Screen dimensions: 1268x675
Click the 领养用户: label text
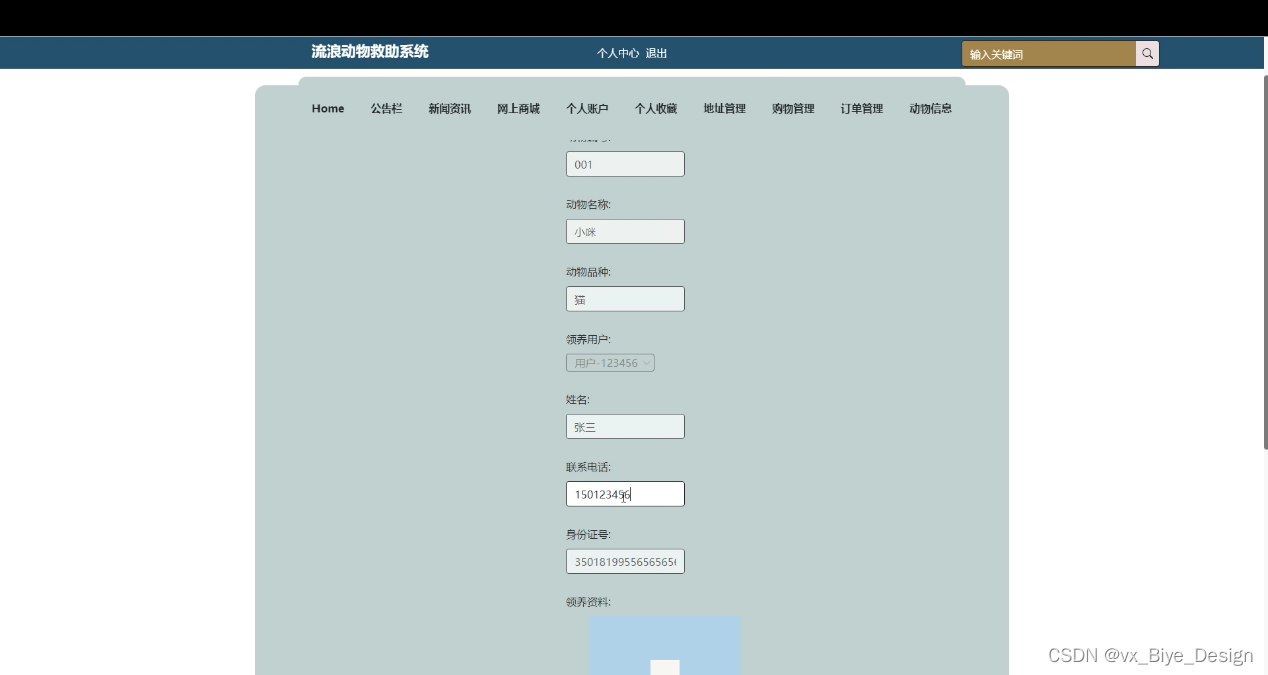[x=588, y=339]
